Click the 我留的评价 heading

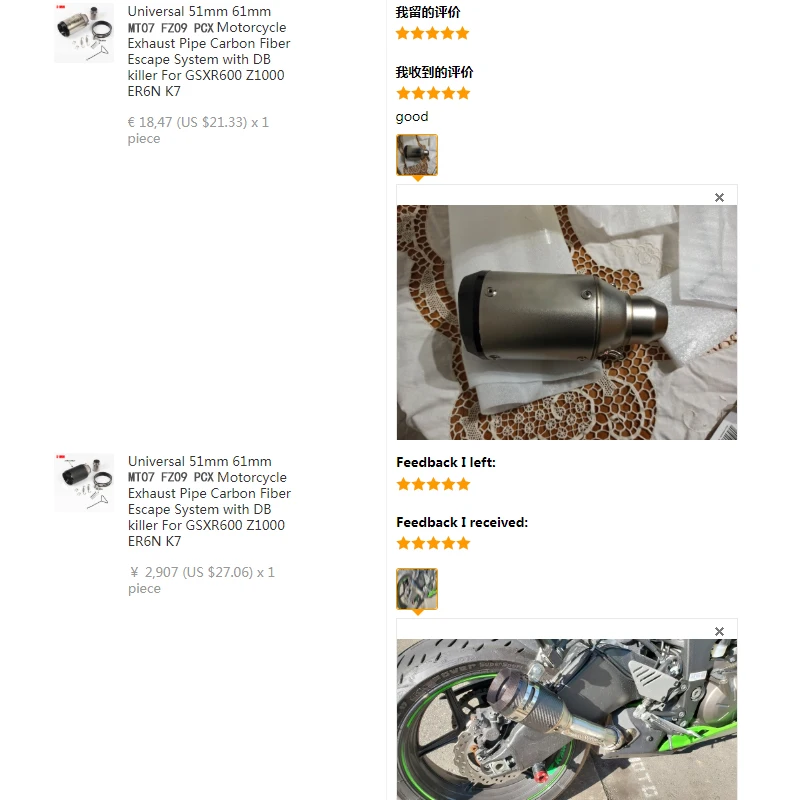point(428,12)
